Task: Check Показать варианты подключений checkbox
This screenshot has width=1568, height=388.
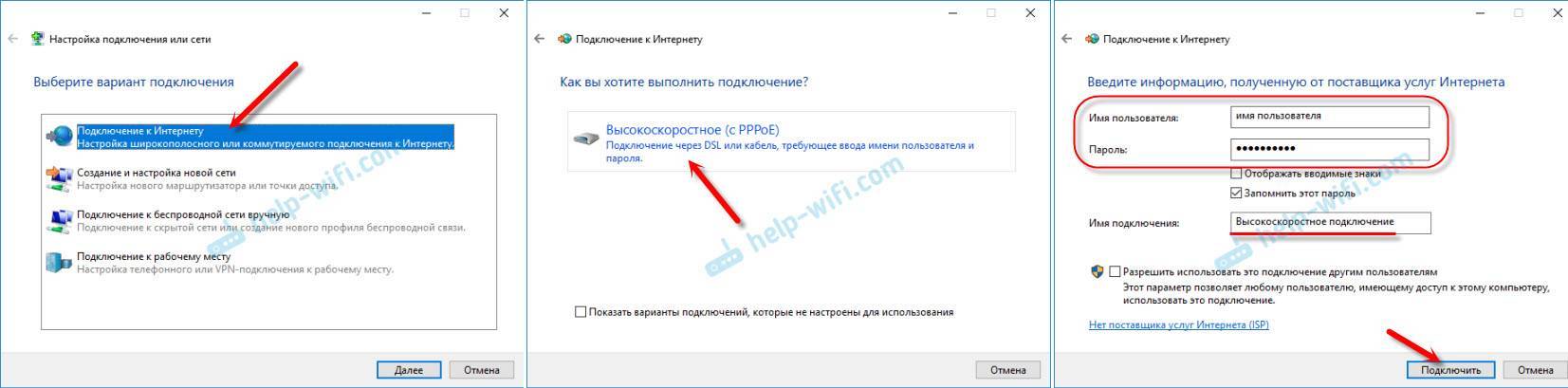Action: [581, 311]
